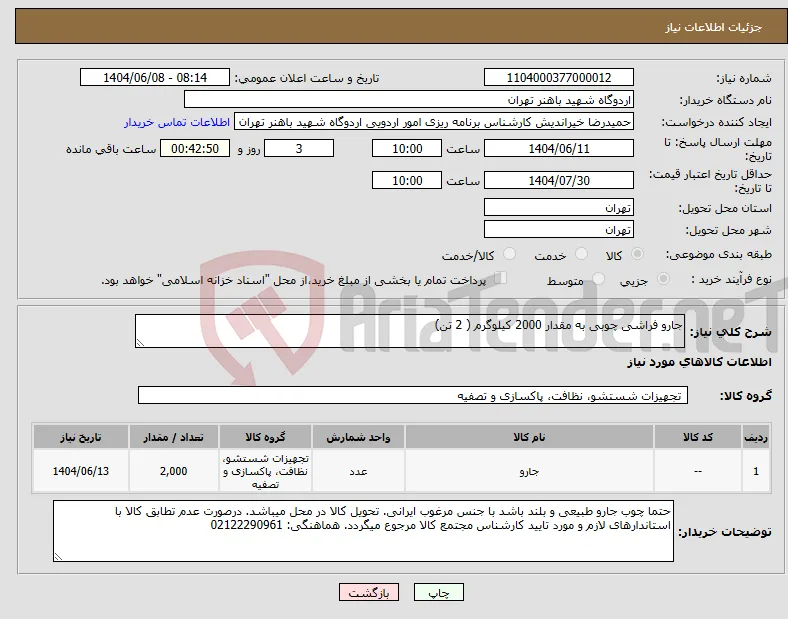Select the جزیی purchase type radio
Image resolution: width=788 pixels, height=619 pixels.
pos(663,279)
